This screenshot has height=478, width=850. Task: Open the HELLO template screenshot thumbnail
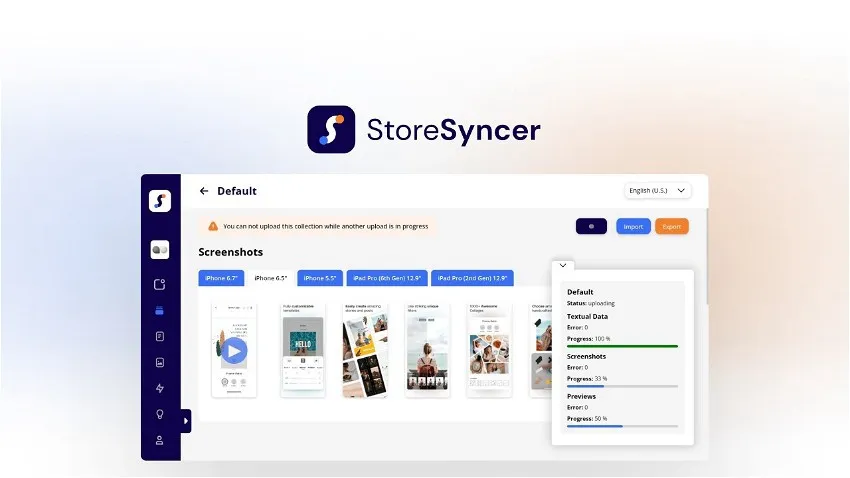coord(303,351)
